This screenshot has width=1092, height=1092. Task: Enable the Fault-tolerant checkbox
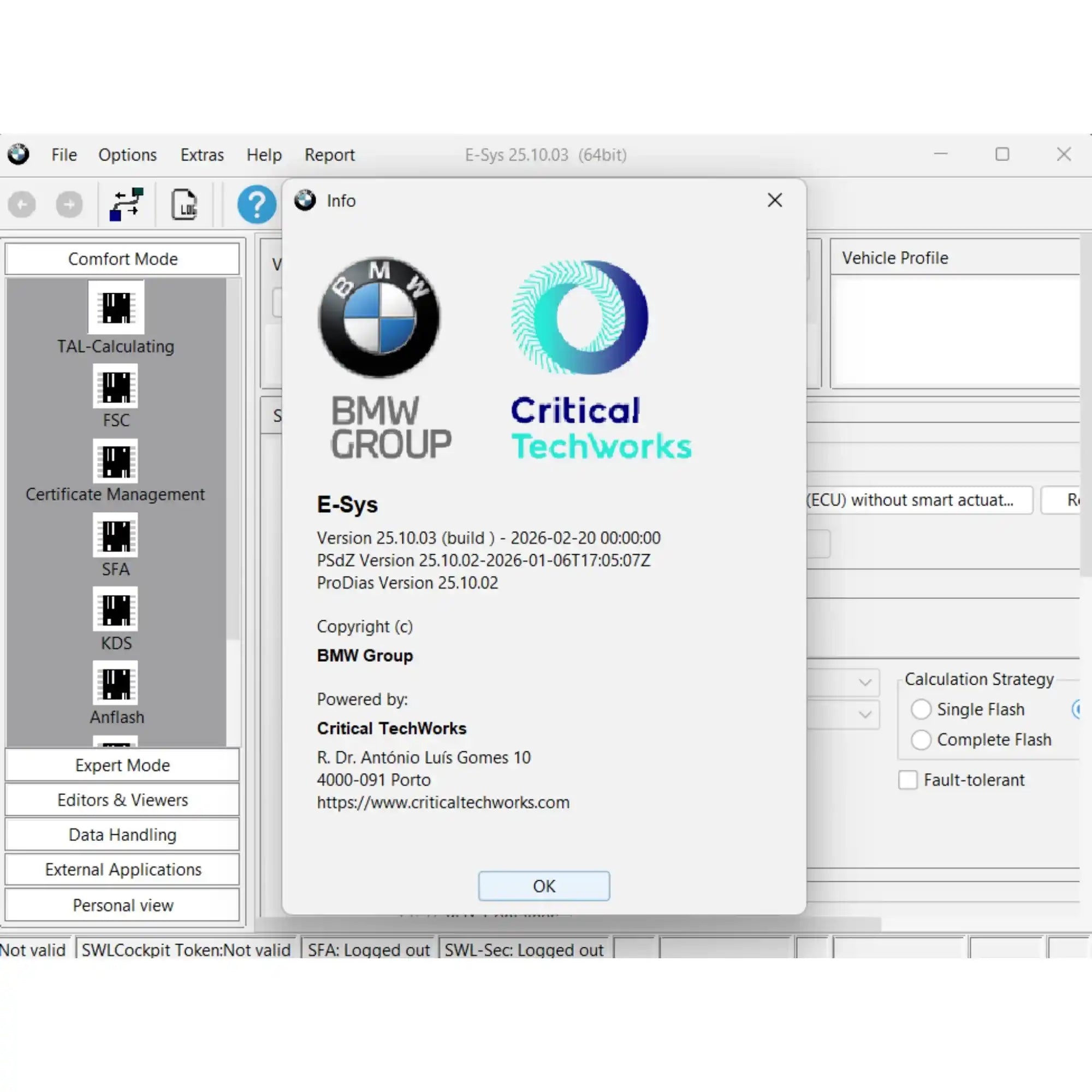coord(908,780)
